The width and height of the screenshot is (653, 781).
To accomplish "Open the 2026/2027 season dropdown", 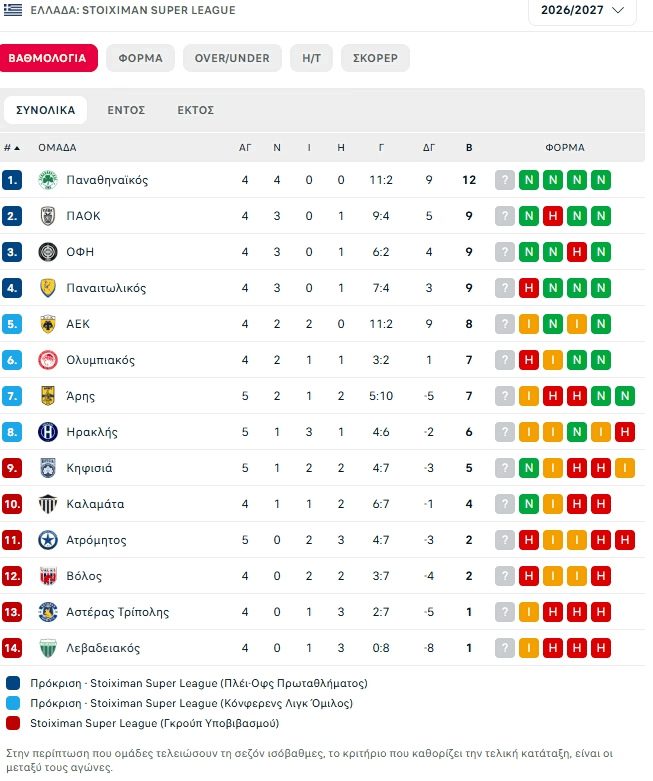I will [582, 10].
